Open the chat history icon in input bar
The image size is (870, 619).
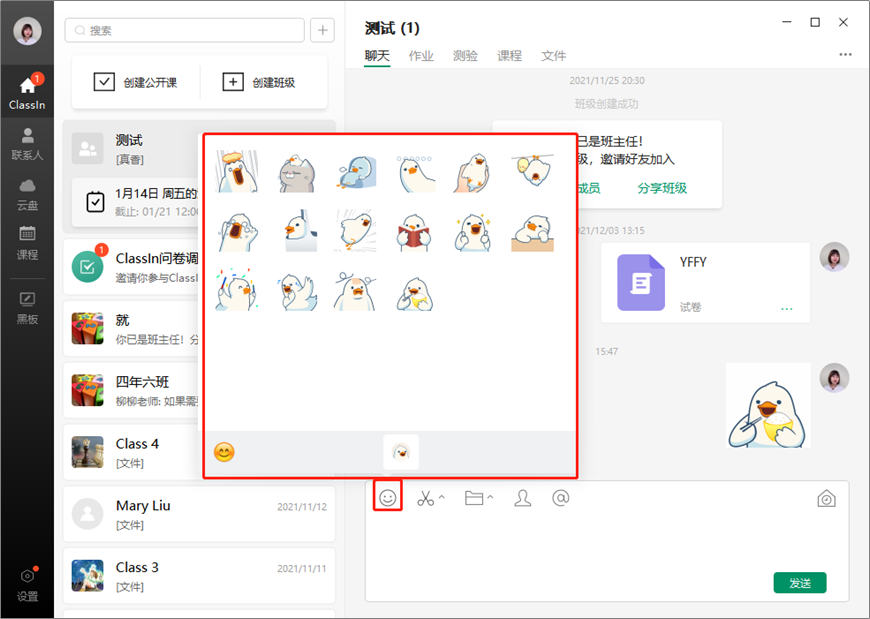coord(826,499)
